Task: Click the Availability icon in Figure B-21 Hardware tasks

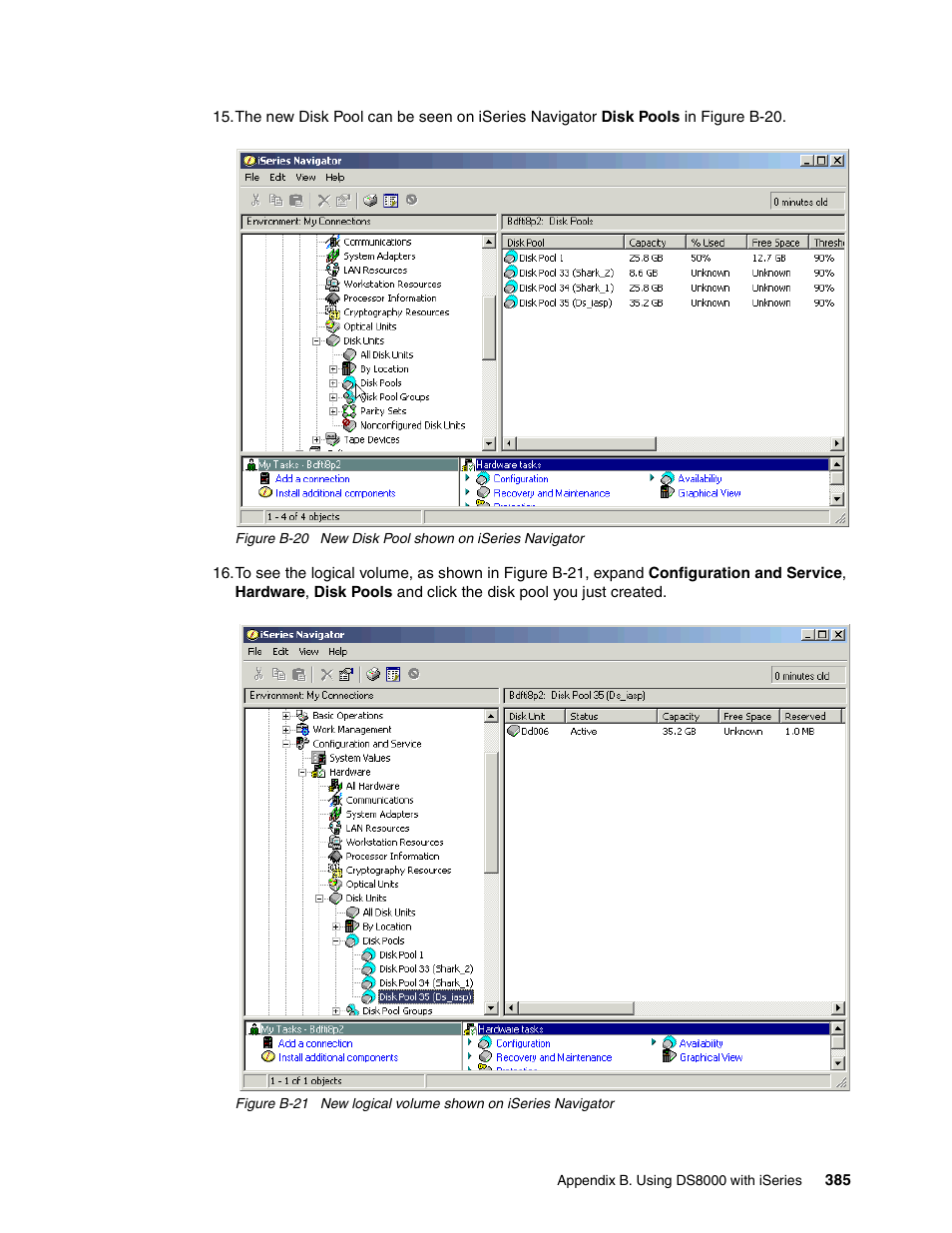Action: click(670, 1043)
